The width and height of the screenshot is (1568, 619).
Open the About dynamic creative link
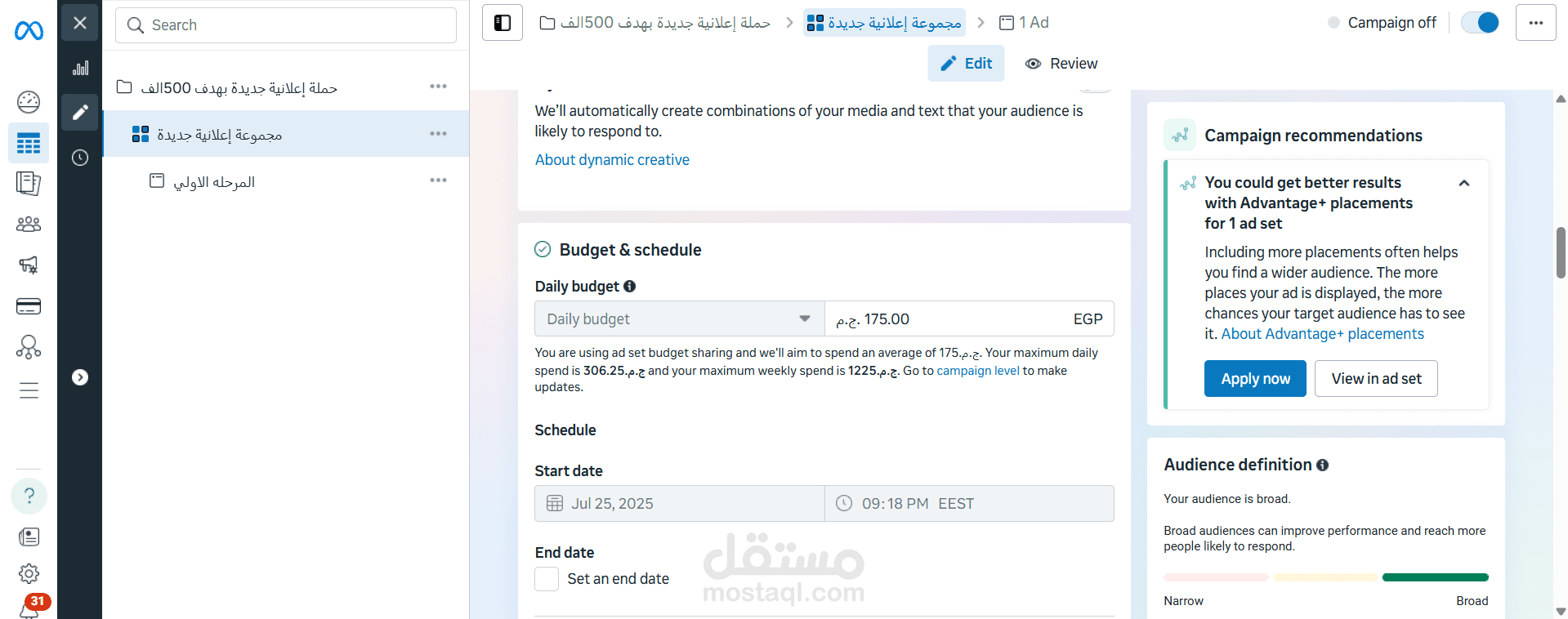click(612, 160)
